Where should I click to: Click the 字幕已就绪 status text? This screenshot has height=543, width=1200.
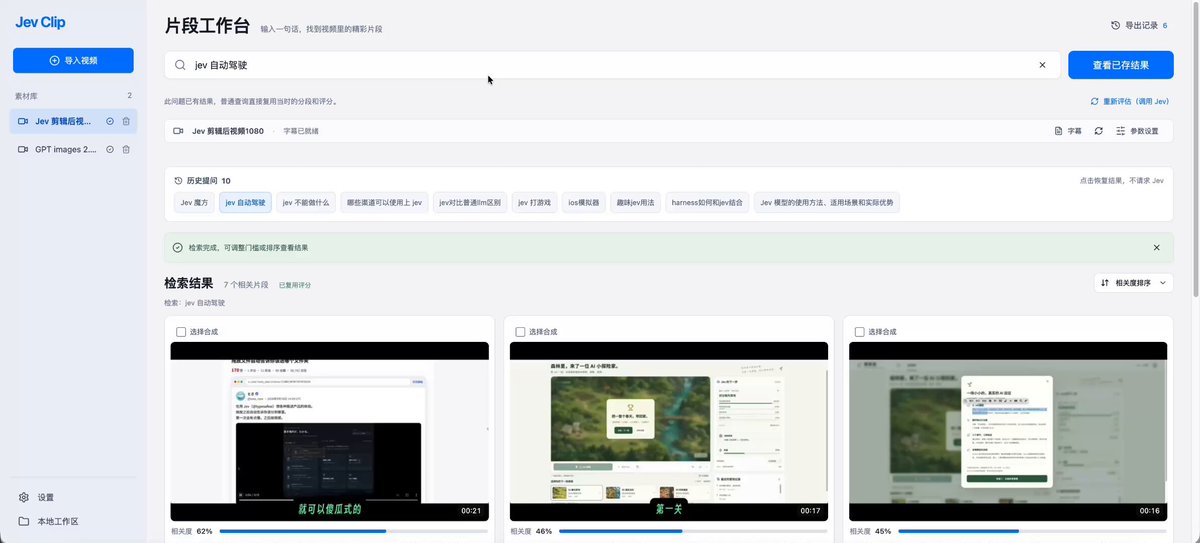[x=301, y=131]
